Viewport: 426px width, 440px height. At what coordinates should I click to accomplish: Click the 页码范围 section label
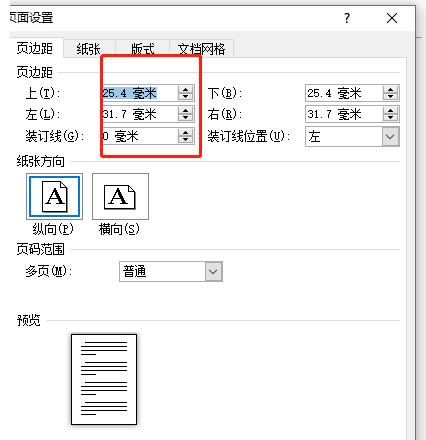pyautogui.click(x=41, y=249)
